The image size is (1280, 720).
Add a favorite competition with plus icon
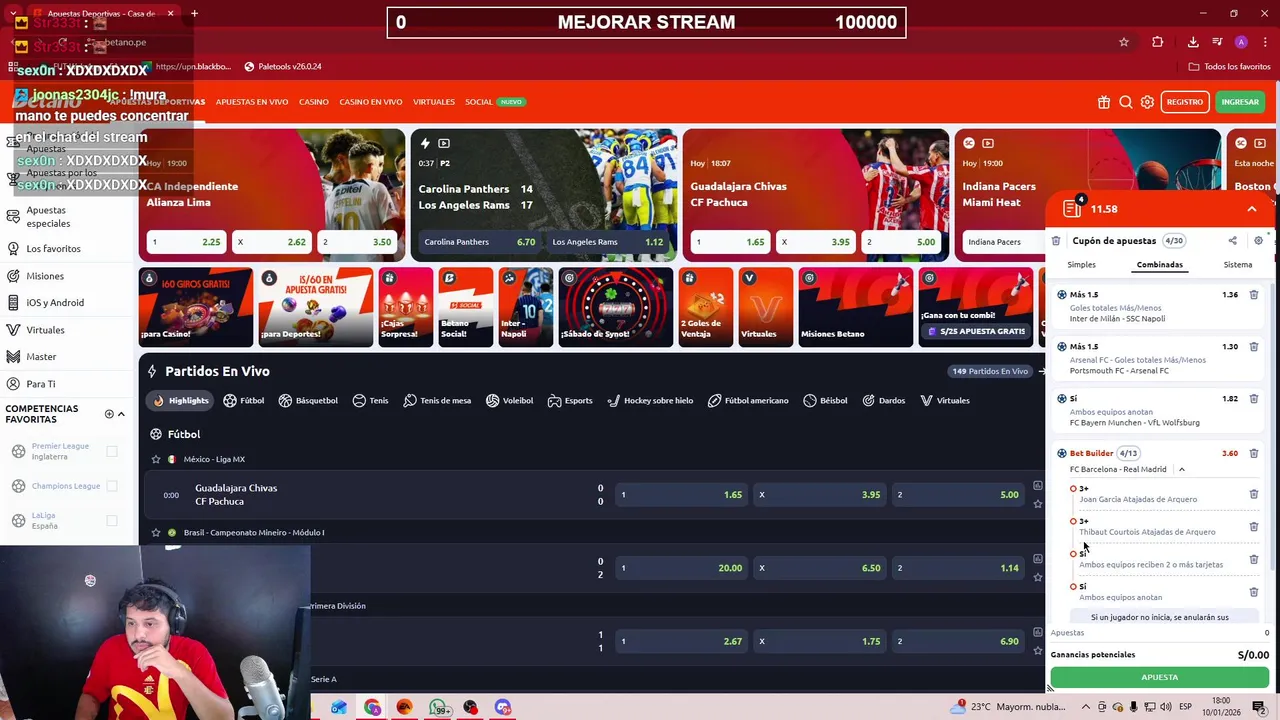pos(109,414)
